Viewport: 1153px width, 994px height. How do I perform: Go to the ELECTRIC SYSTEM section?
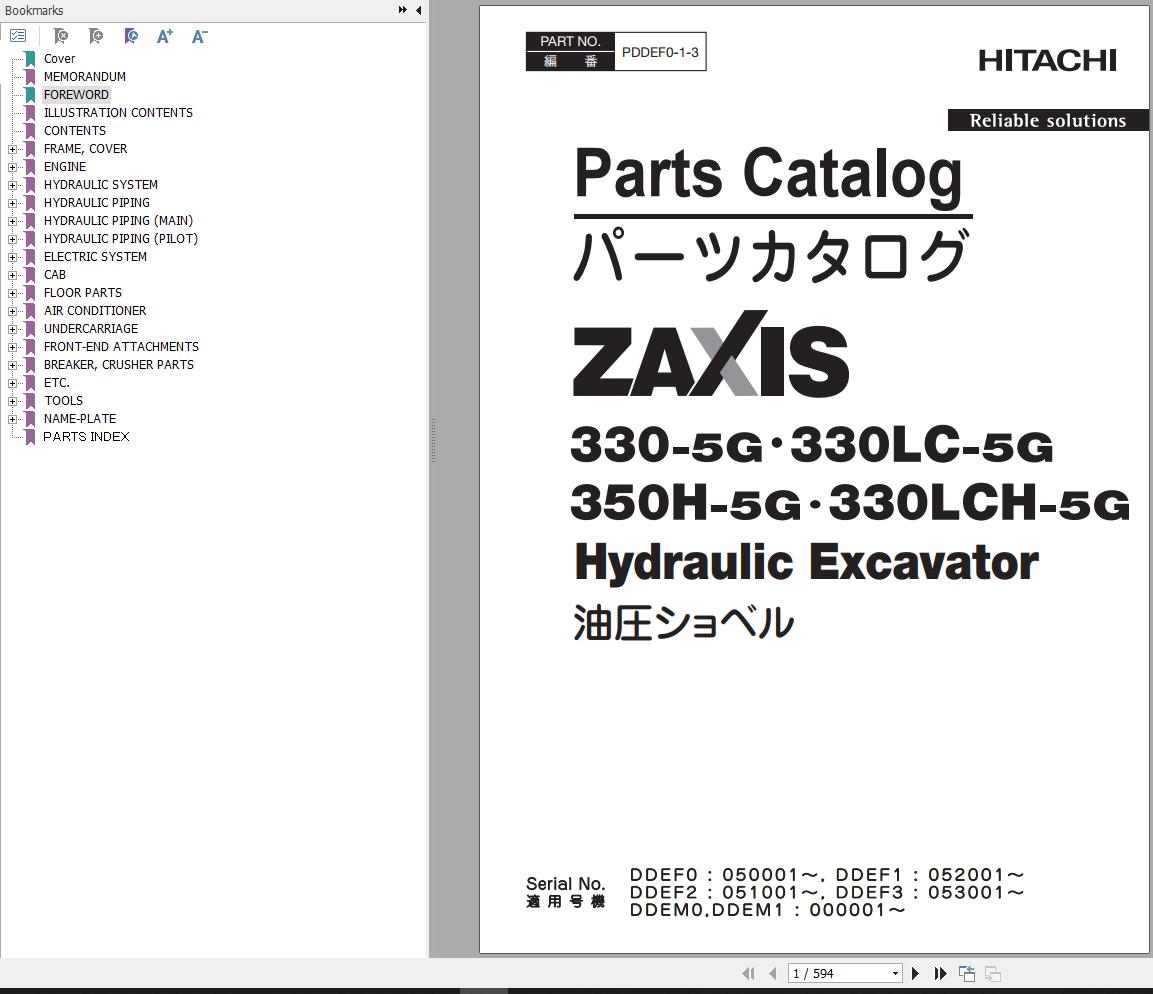pyautogui.click(x=95, y=257)
